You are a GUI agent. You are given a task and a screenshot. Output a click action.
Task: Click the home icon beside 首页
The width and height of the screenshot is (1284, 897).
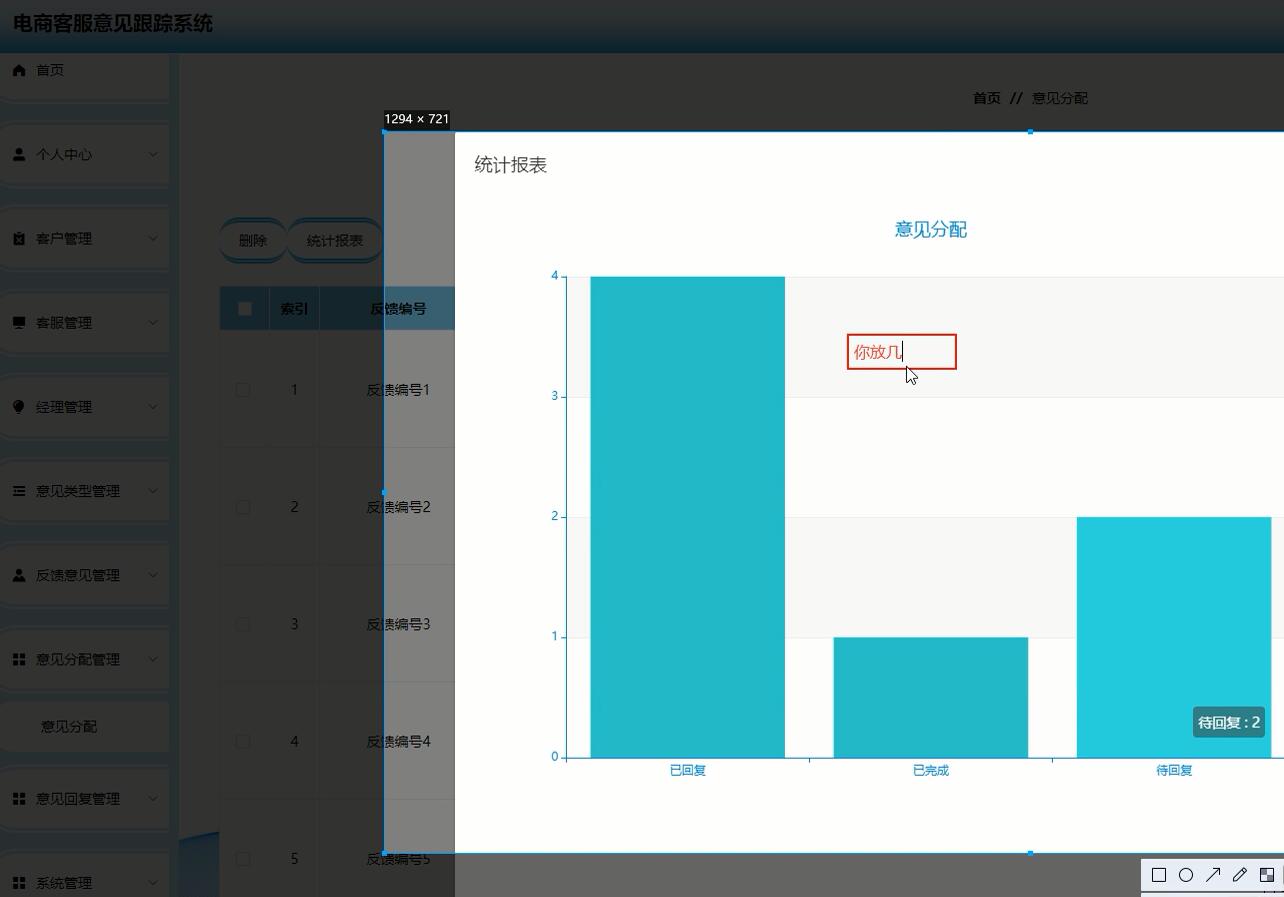(19, 70)
